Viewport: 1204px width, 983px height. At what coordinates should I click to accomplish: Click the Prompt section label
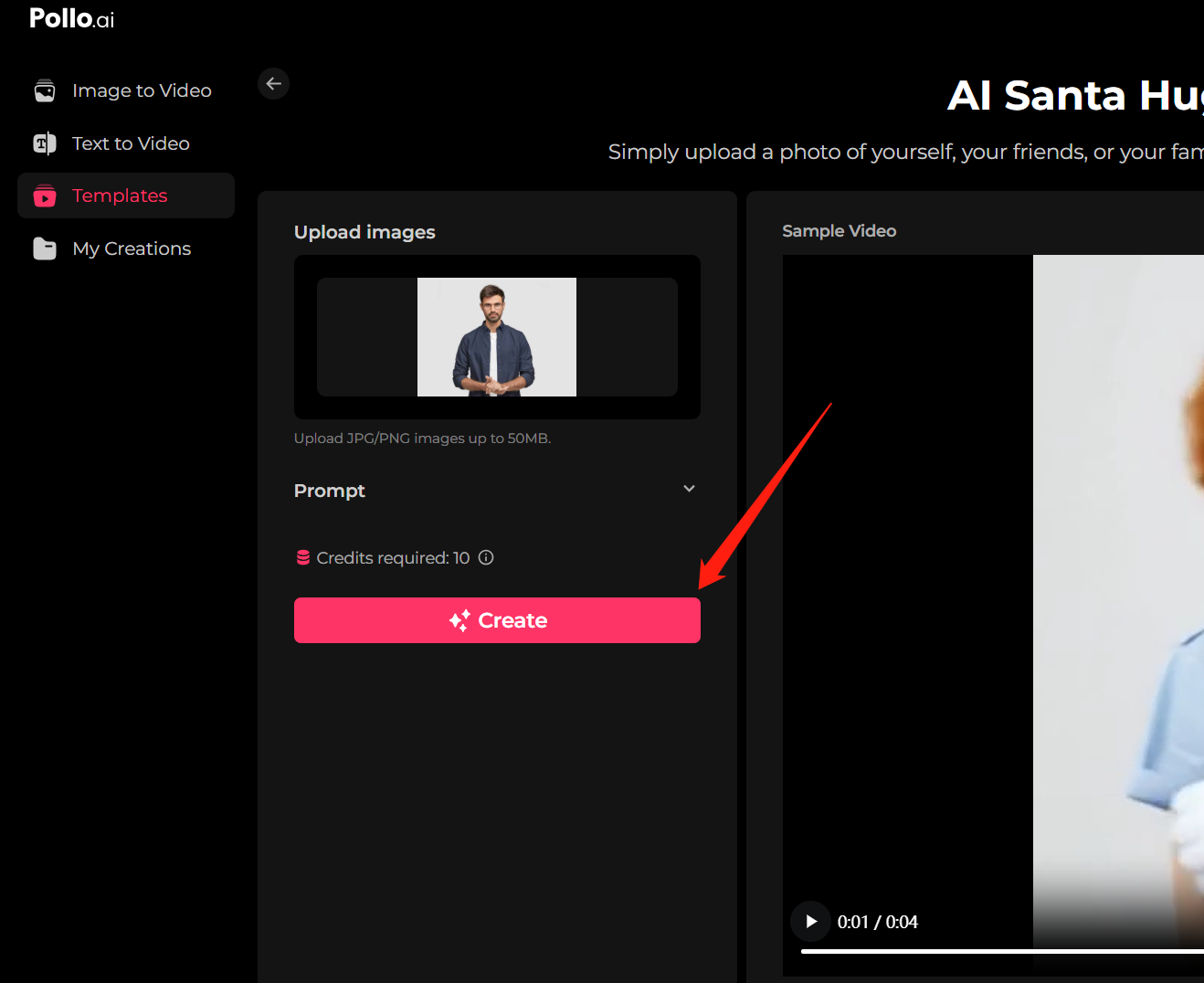click(x=330, y=491)
